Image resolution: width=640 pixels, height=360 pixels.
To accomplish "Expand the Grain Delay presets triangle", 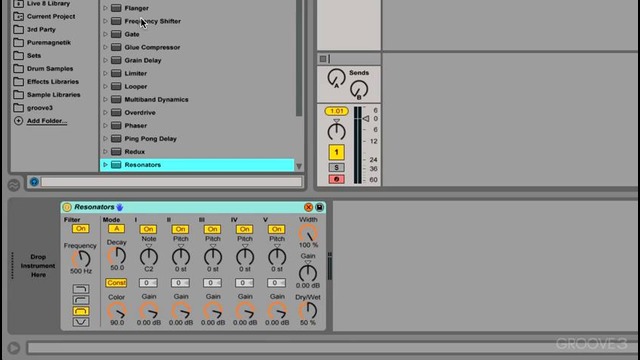I will click(x=105, y=60).
